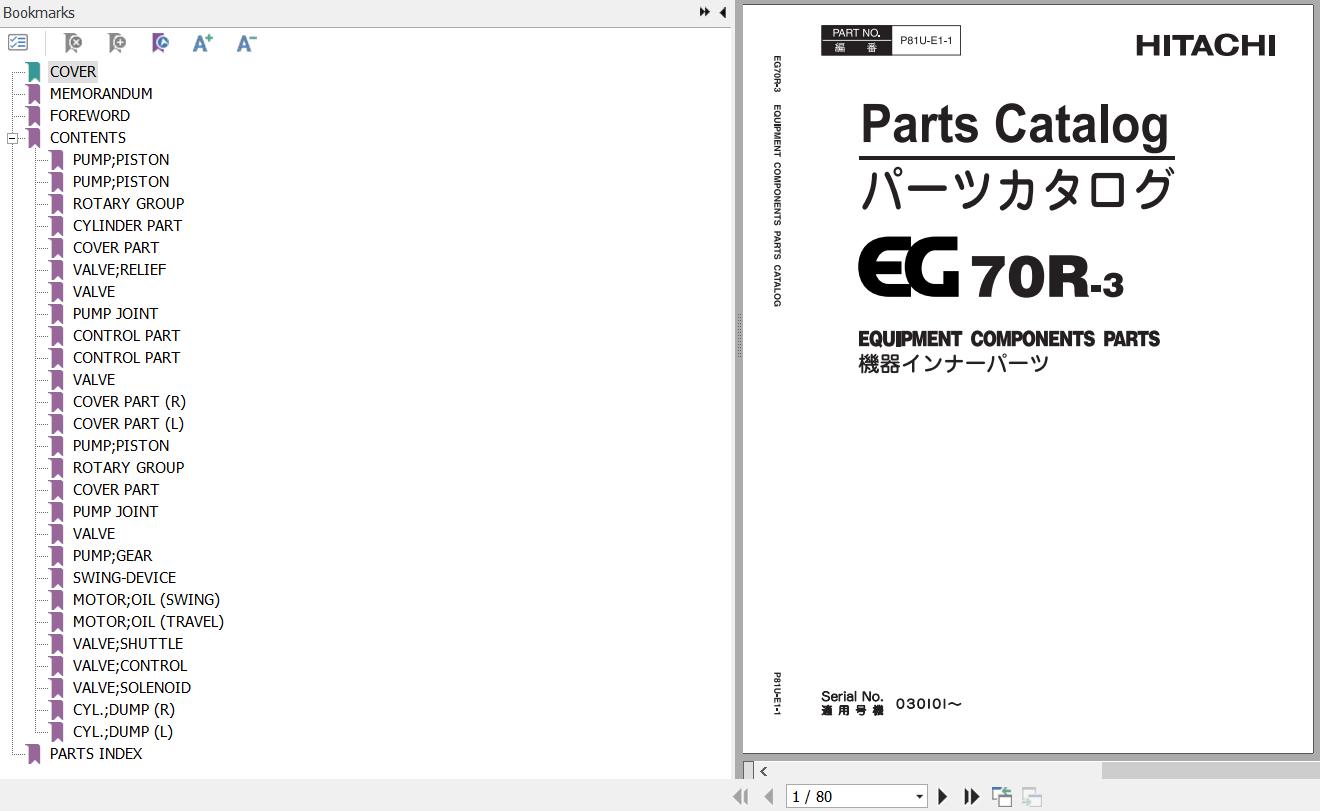Click the greyed-out window view icon

1031,797
